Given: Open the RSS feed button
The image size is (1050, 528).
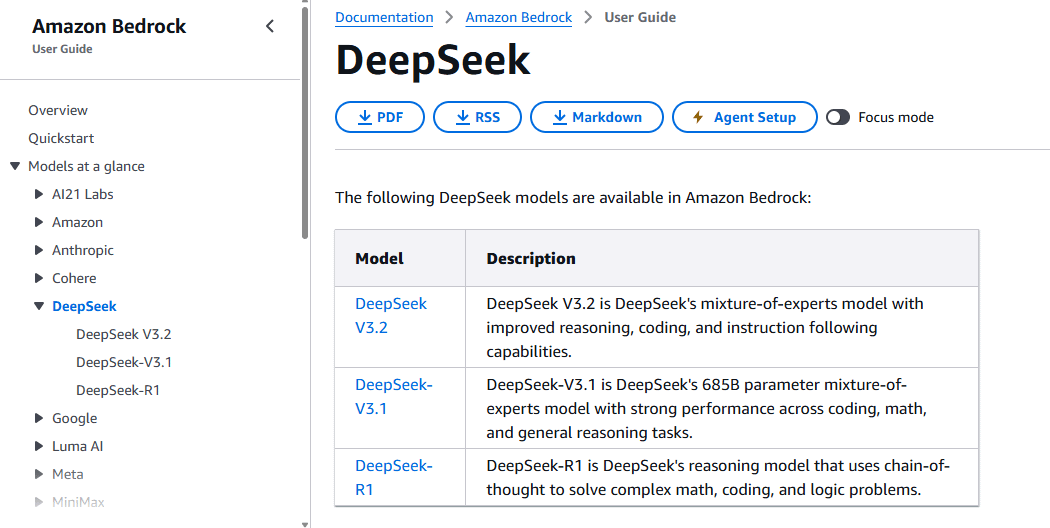Looking at the screenshot, I should (x=477, y=117).
